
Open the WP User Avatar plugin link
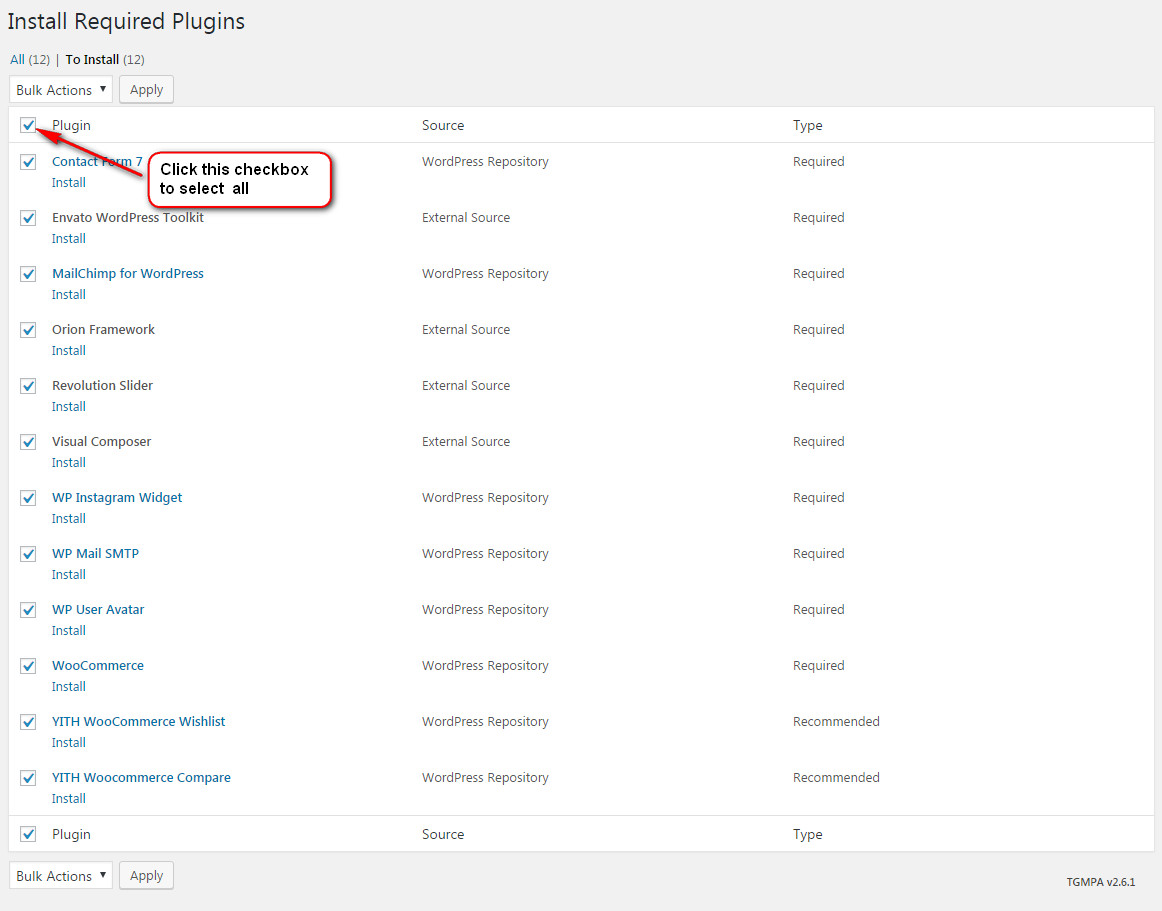[x=98, y=609]
